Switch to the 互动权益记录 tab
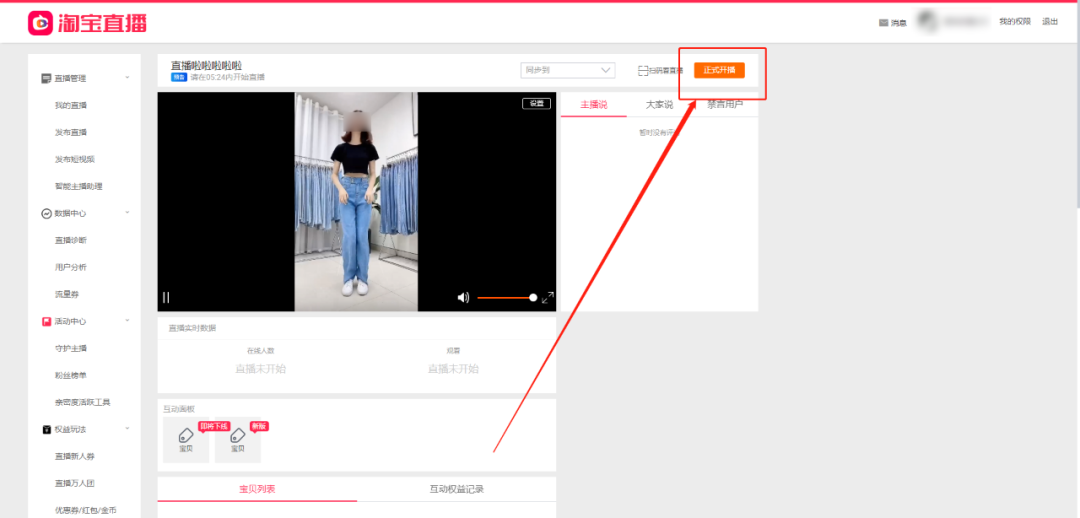 (457, 489)
